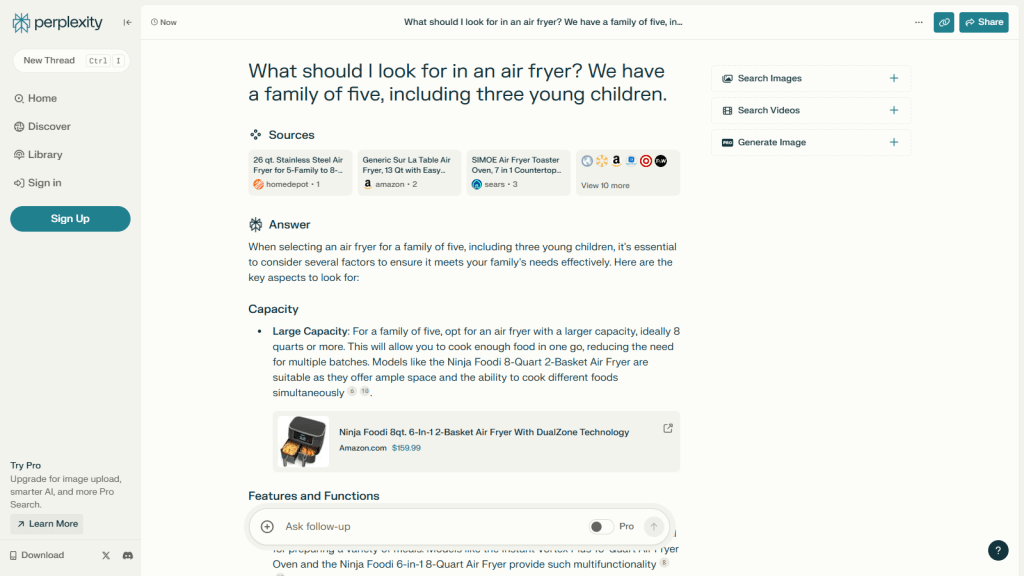Viewport: 1024px width, 576px height.
Task: Open the three-dot more options menu
Action: (x=918, y=22)
